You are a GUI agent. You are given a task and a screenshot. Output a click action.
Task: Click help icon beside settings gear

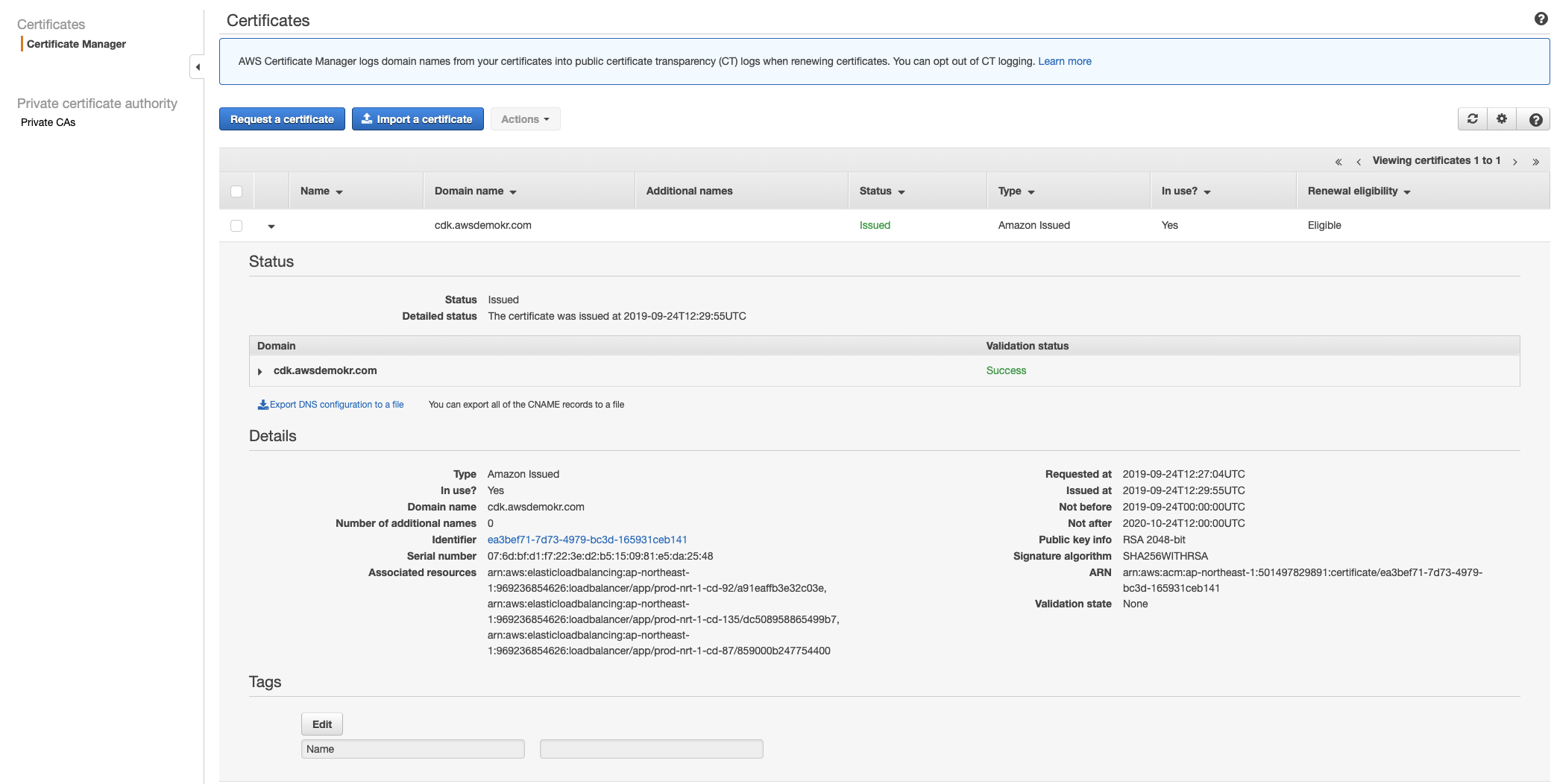(x=1535, y=119)
